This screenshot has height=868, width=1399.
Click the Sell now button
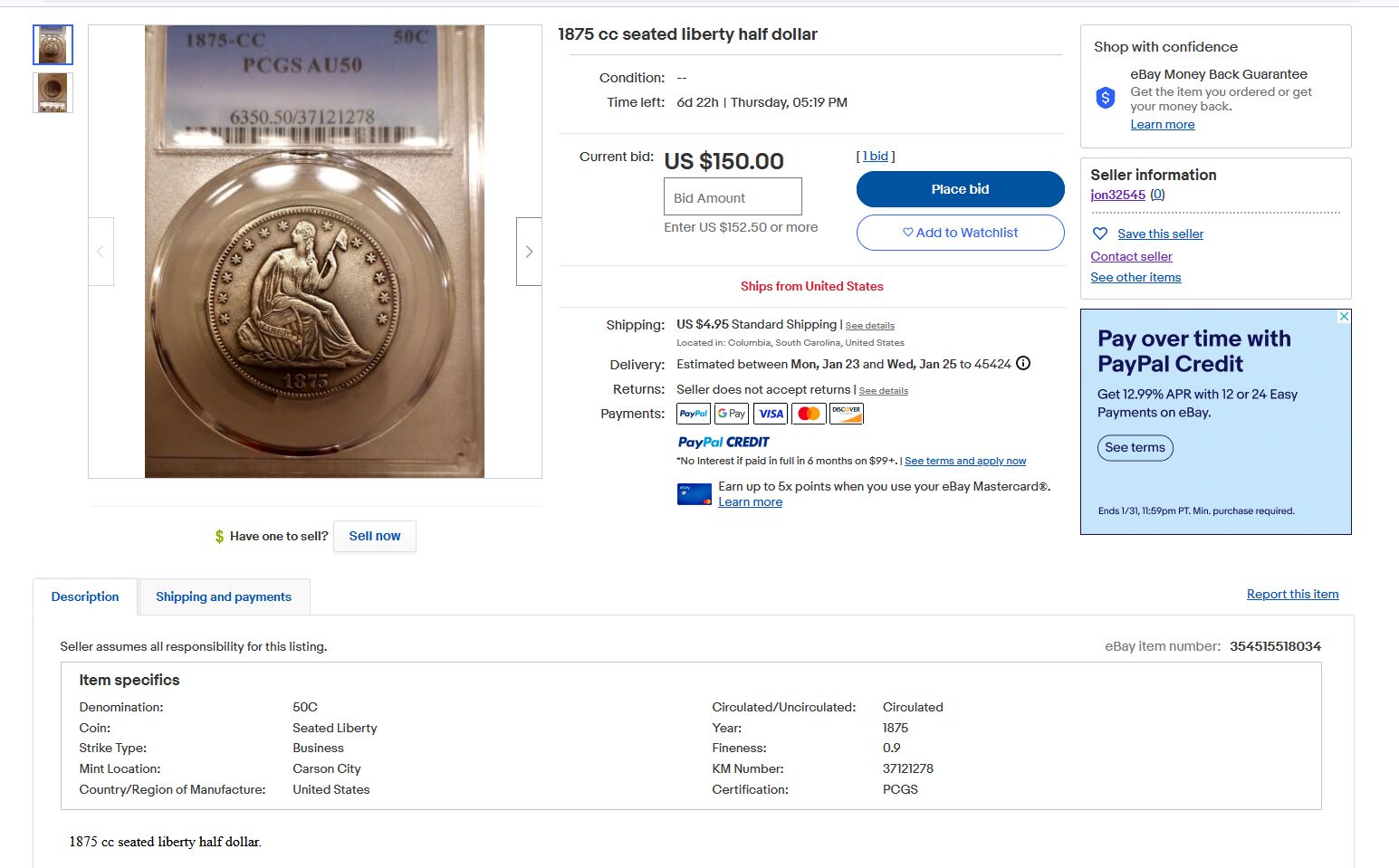375,536
